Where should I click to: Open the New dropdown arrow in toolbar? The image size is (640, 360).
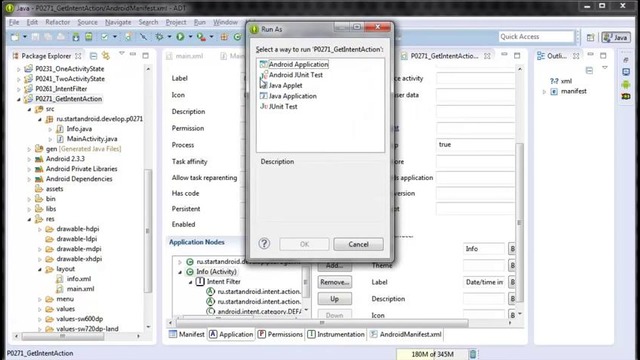coord(24,37)
